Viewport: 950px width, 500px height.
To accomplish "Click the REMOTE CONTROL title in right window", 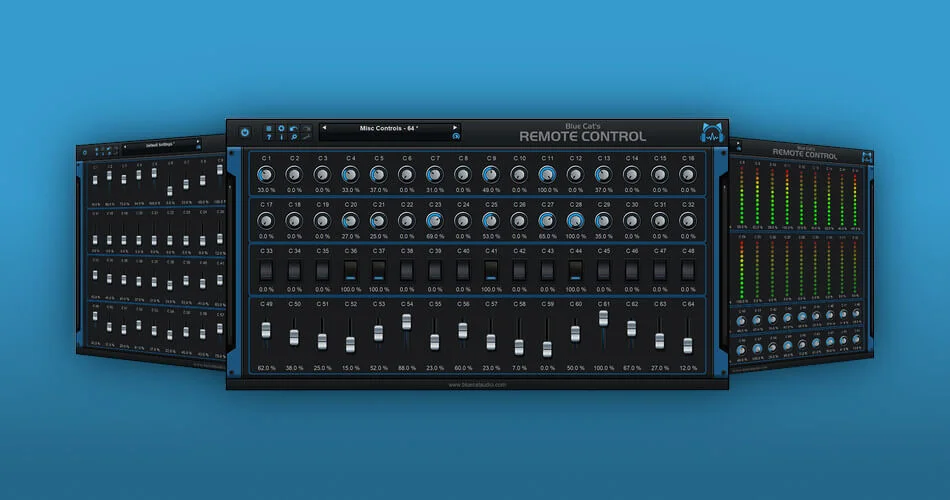I will (805, 154).
